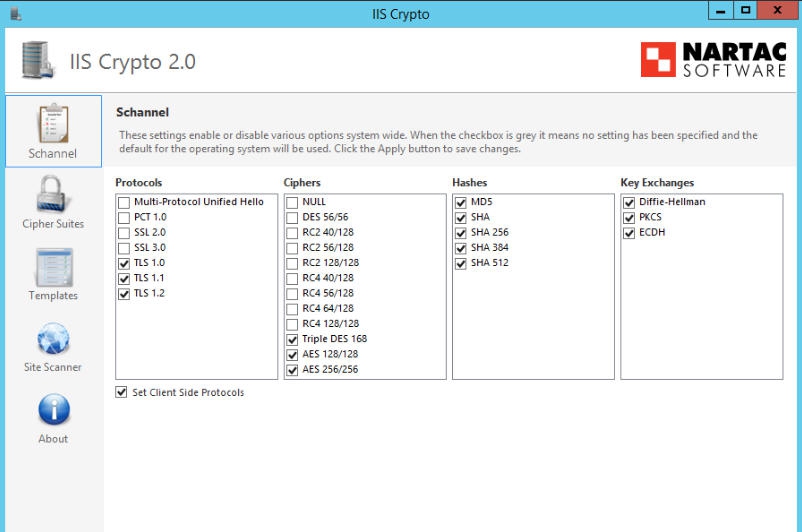This screenshot has width=802, height=532.
Task: Switch to Cipher Suites tab label
Action: click(x=53, y=224)
